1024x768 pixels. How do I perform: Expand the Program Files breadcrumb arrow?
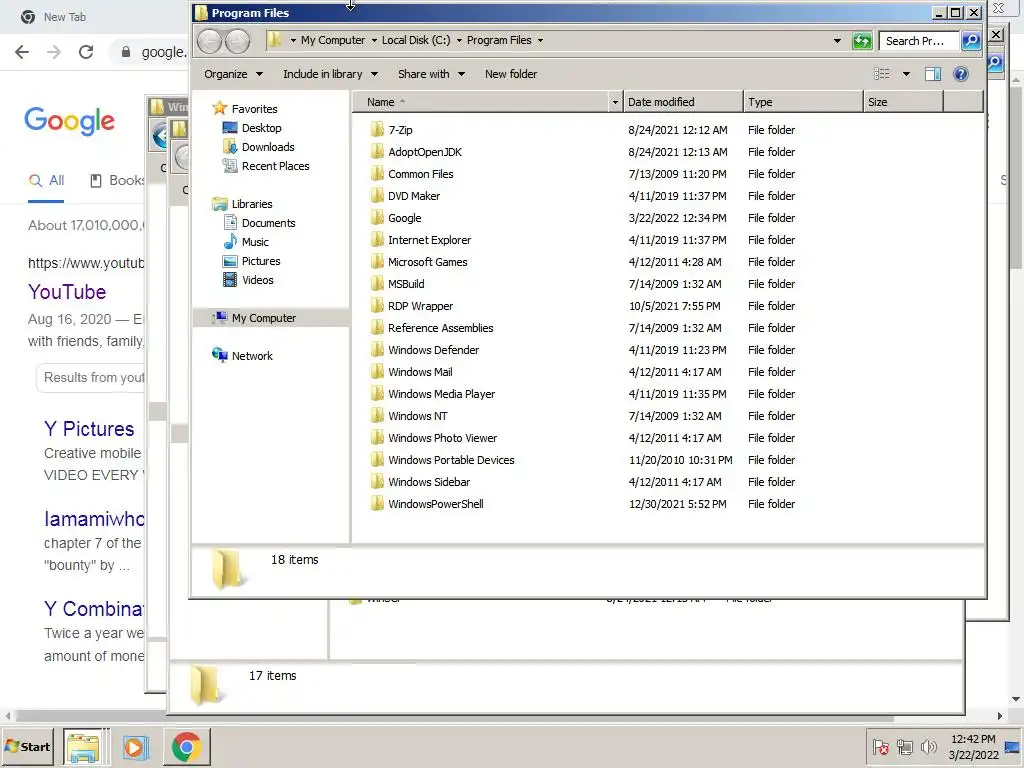click(540, 40)
